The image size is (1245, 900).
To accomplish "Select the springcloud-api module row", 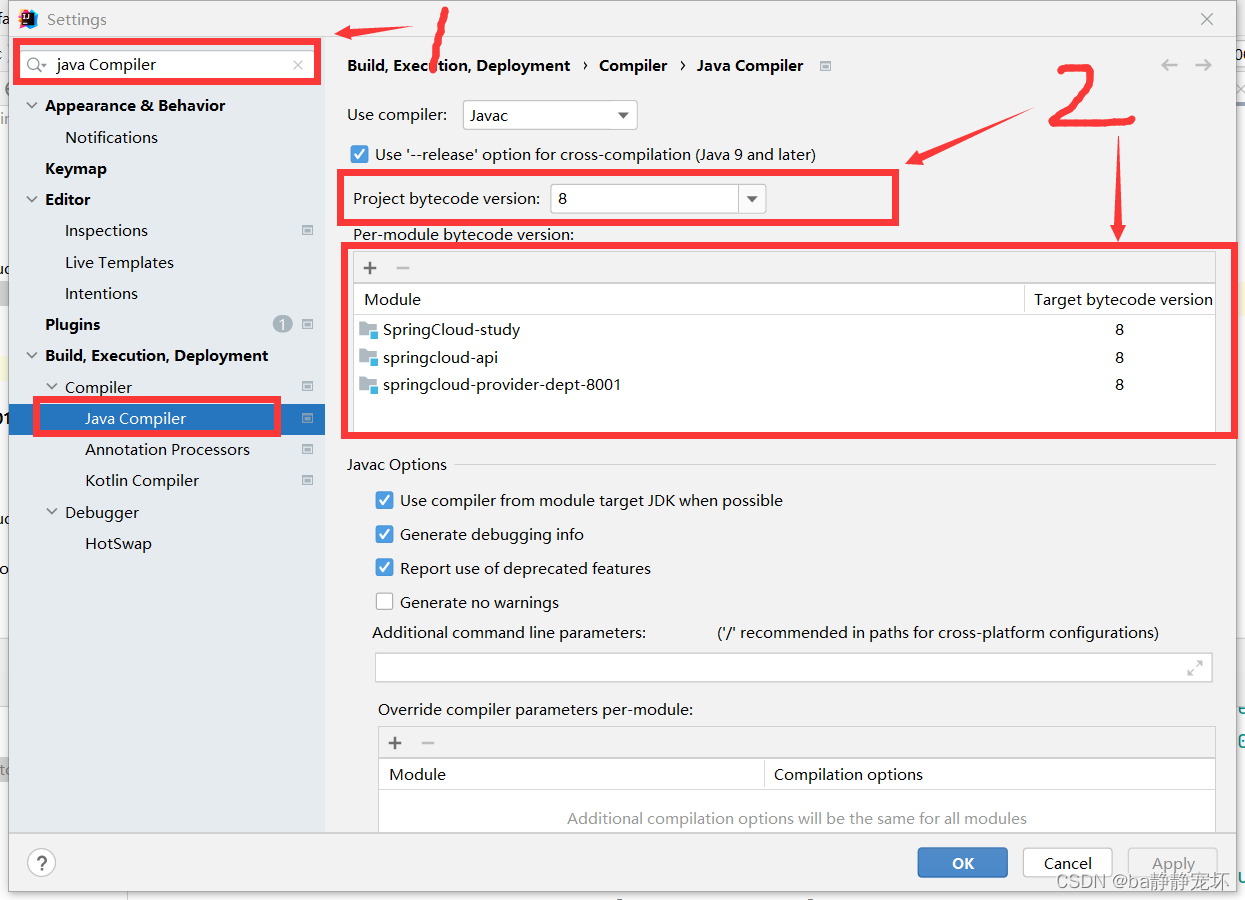I will 440,357.
